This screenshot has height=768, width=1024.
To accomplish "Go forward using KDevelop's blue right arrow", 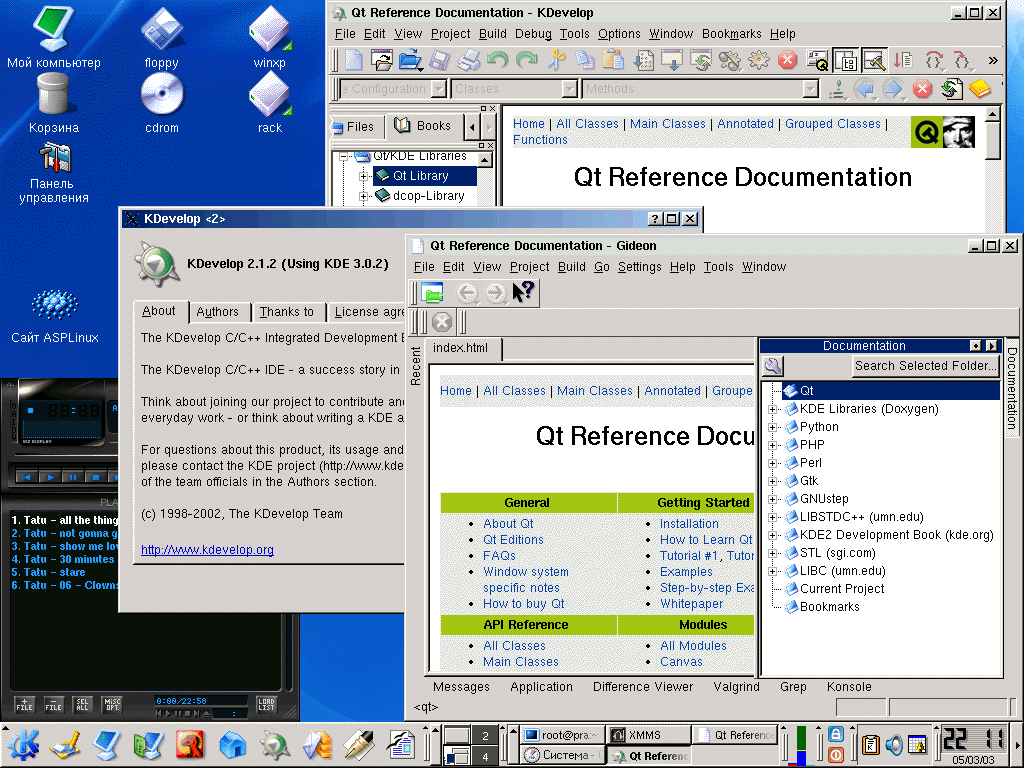I will pos(893,89).
